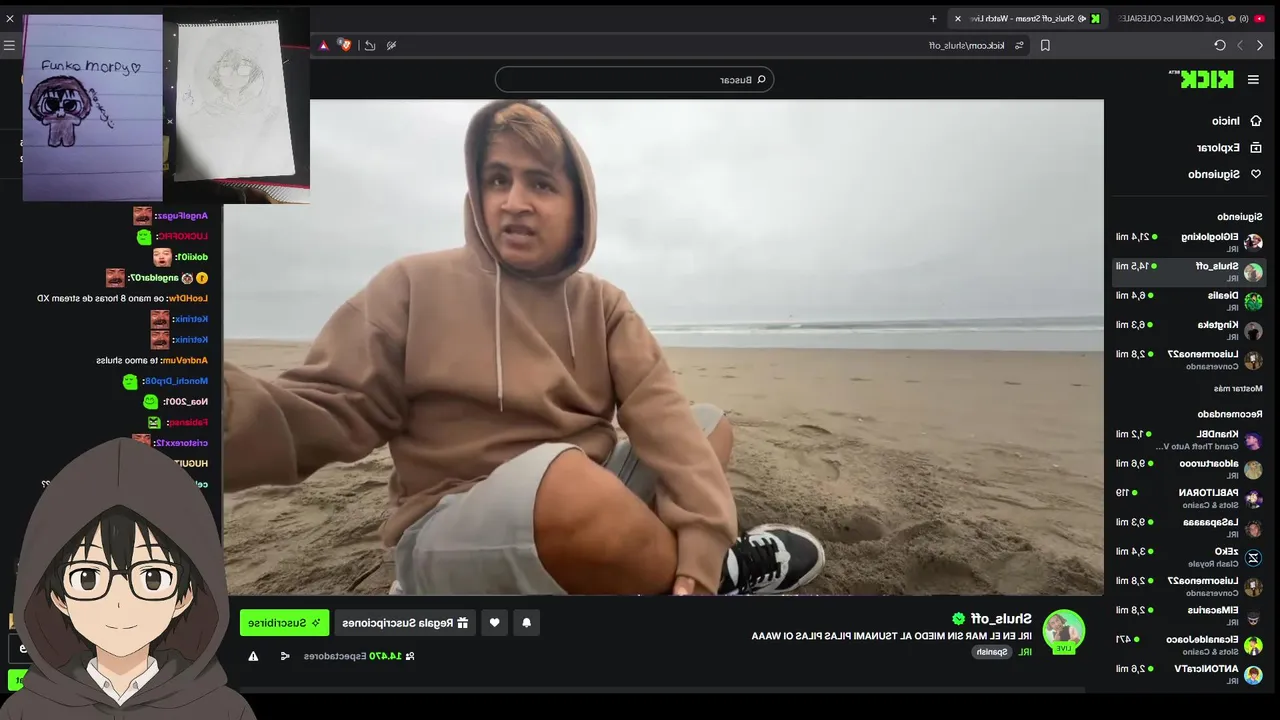Click the 14.470 Espectadores count
The width and height of the screenshot is (1280, 720).
pos(360,656)
